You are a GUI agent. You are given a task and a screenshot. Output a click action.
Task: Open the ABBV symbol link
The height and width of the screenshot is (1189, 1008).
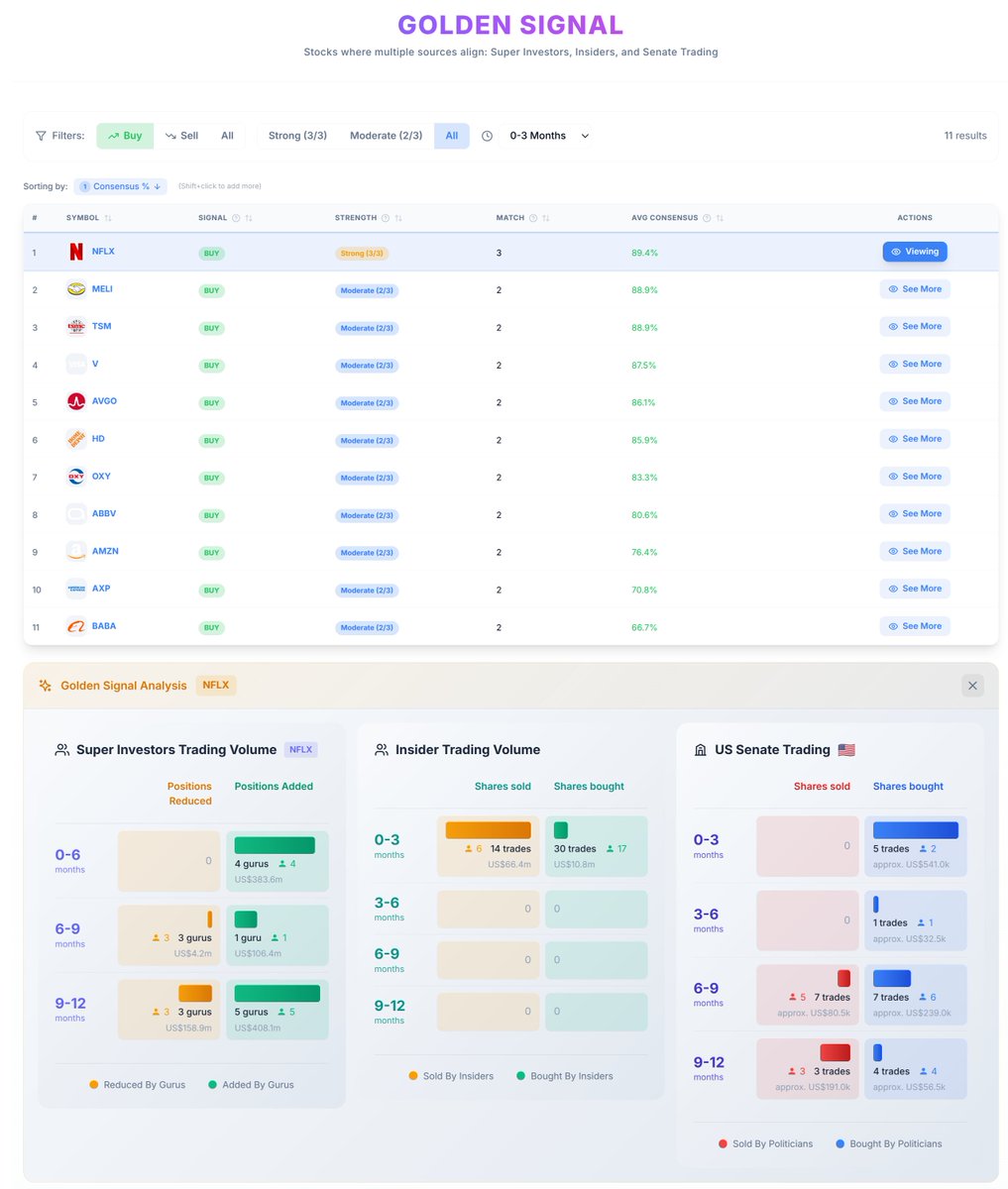pos(104,513)
